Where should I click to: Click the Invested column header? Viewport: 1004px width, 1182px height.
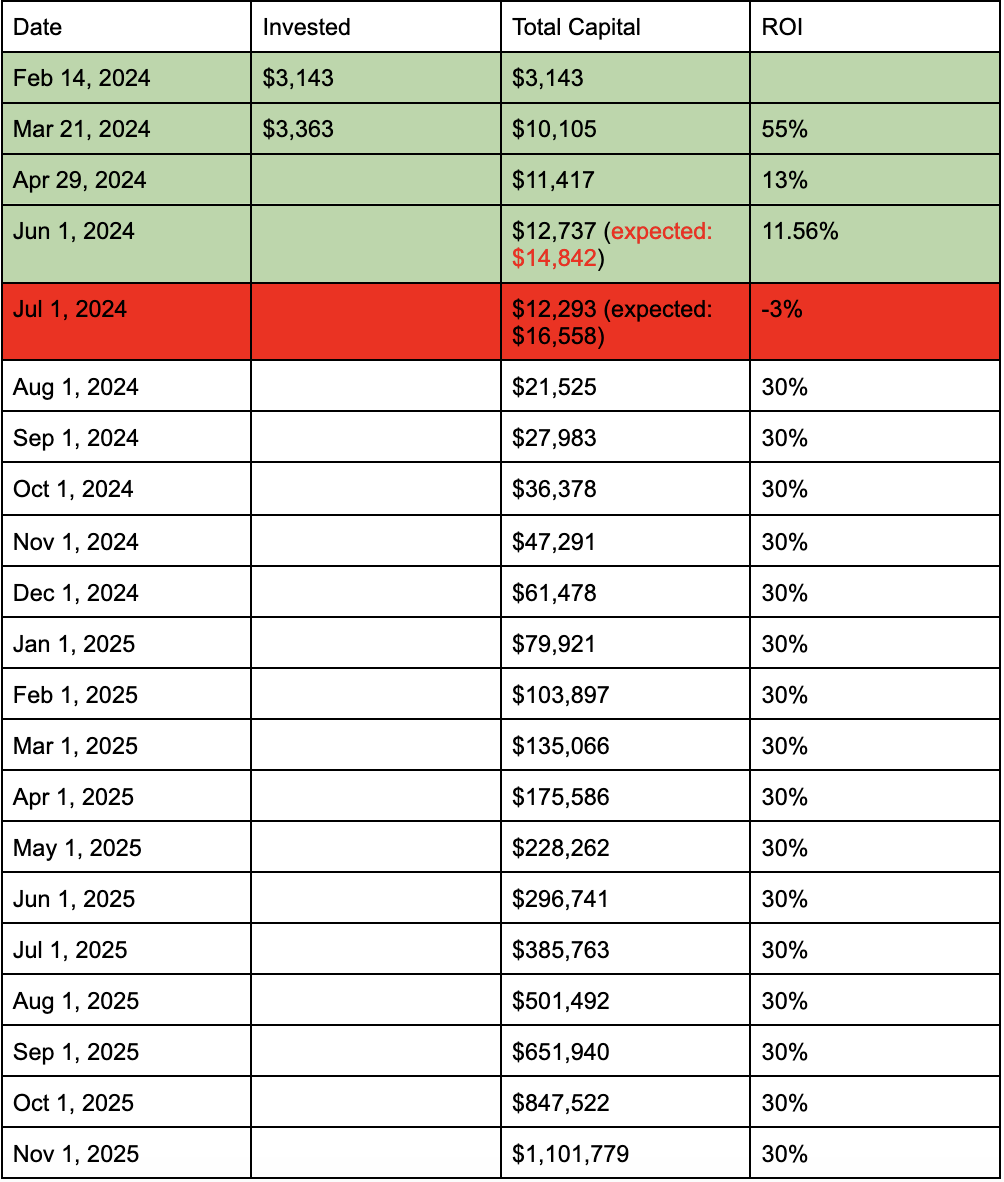tap(376, 27)
